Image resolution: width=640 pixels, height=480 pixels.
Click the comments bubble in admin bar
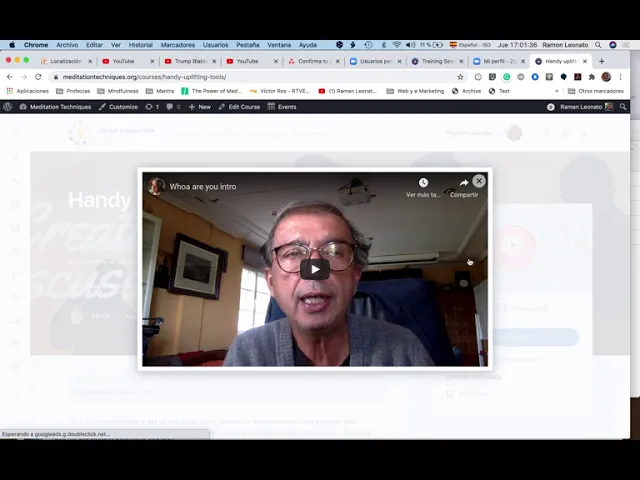point(173,107)
